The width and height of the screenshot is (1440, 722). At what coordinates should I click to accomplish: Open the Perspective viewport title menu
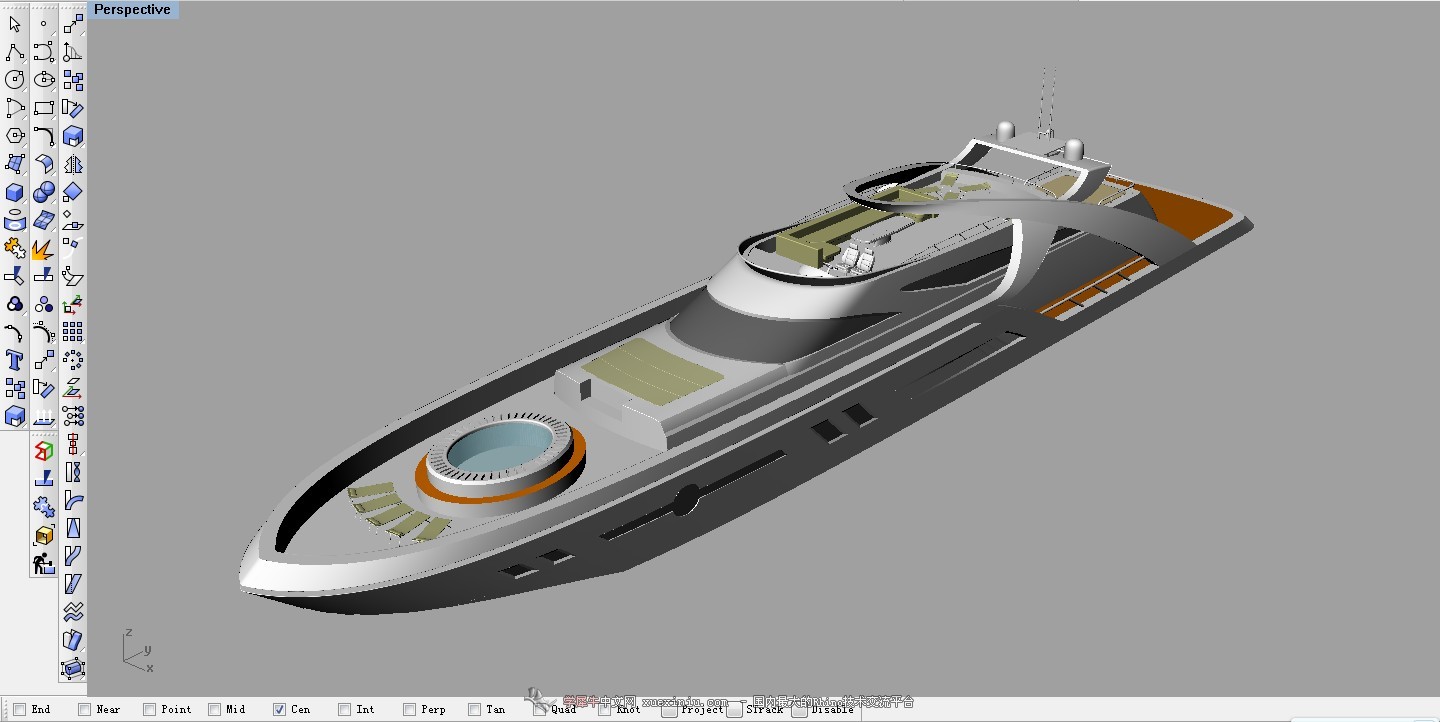(132, 10)
